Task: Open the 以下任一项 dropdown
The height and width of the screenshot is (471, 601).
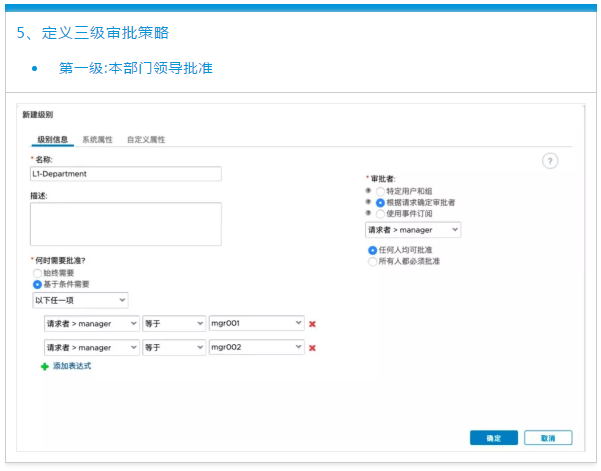Action: coord(80,300)
